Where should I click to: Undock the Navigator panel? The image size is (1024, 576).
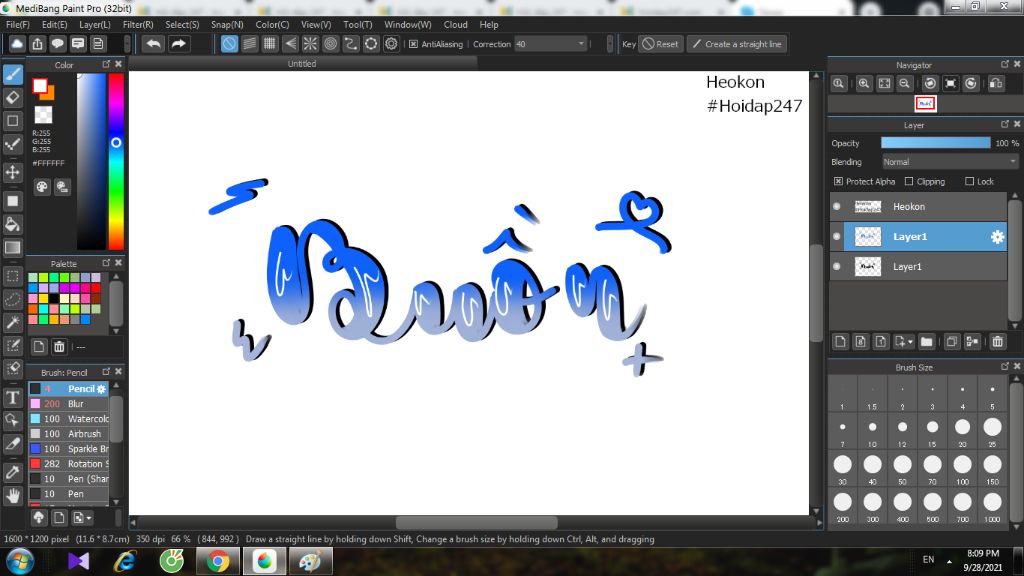tap(1004, 64)
